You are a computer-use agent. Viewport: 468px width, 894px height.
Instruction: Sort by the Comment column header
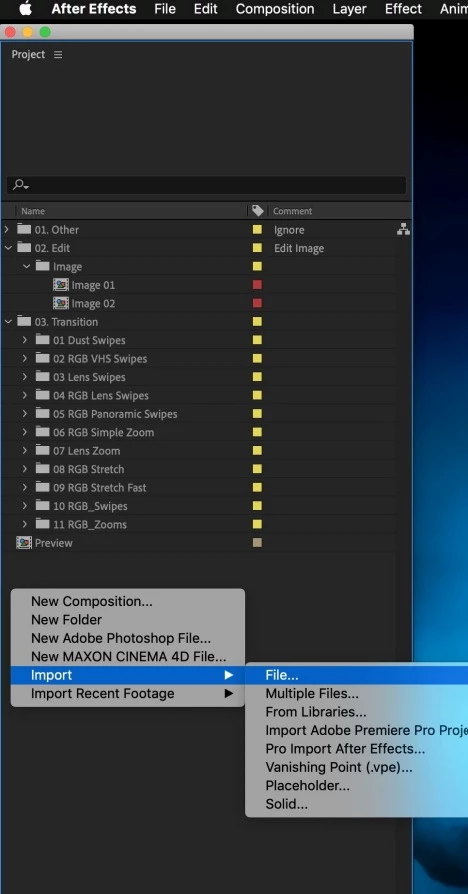(x=292, y=211)
